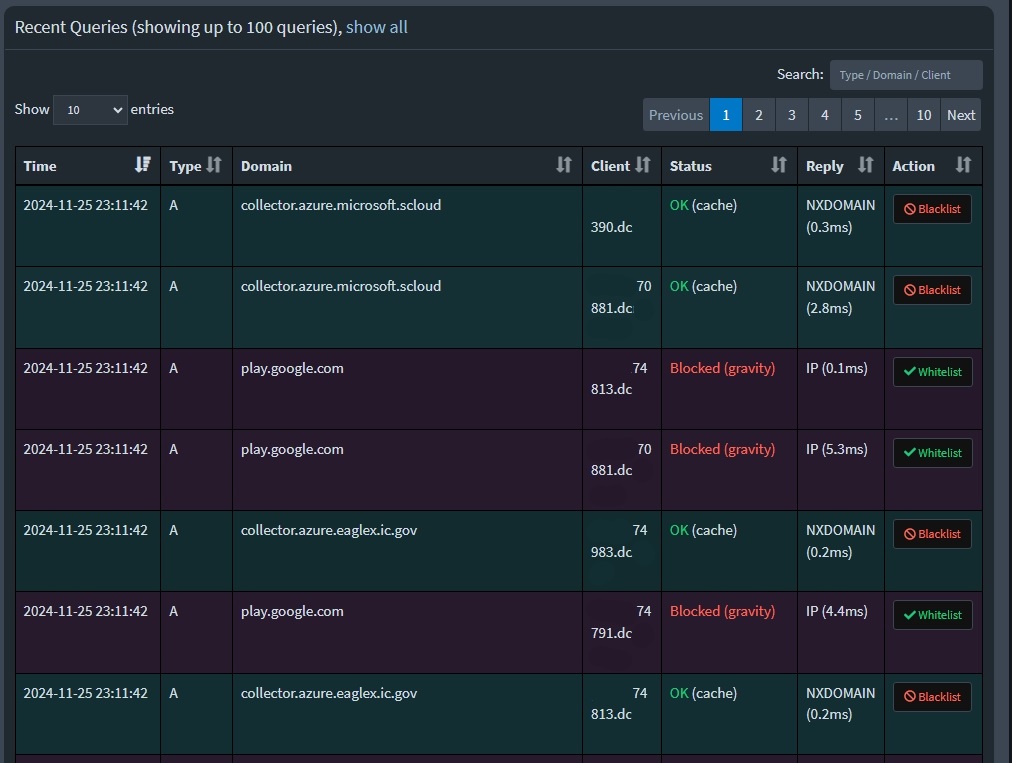Blacklist collector.azure.microsoft.scloud in the first row
1012x763 pixels.
[931, 208]
